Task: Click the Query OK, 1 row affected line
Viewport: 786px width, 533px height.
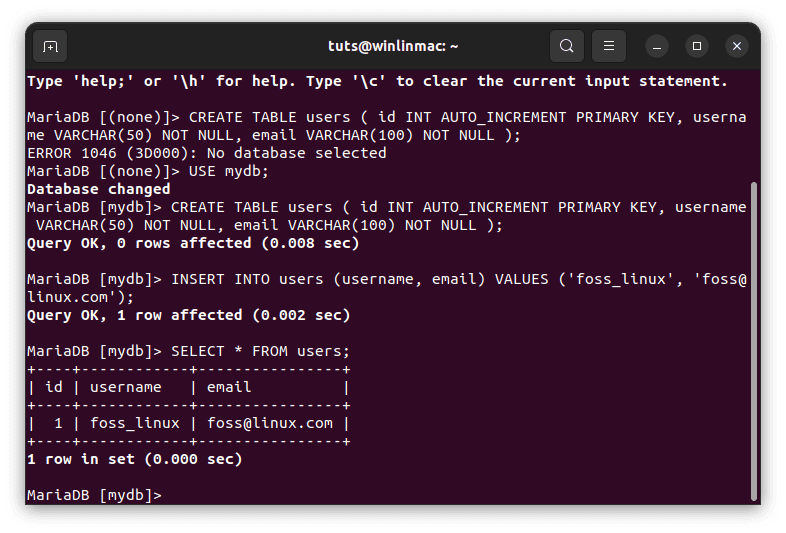Action: [x=188, y=315]
